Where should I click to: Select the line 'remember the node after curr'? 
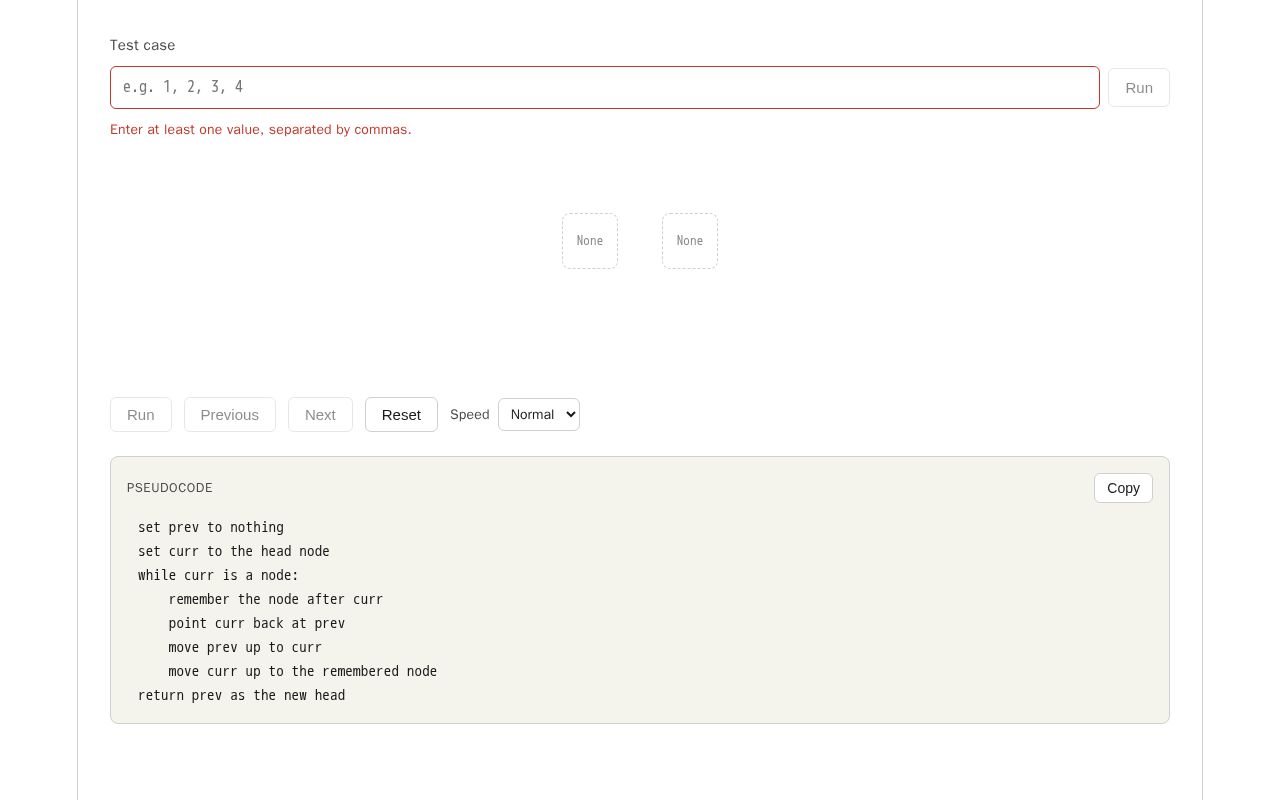(x=276, y=599)
